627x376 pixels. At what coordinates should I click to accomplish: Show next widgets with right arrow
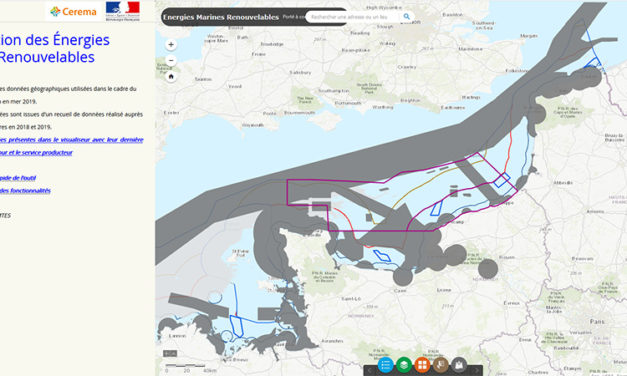477,371
